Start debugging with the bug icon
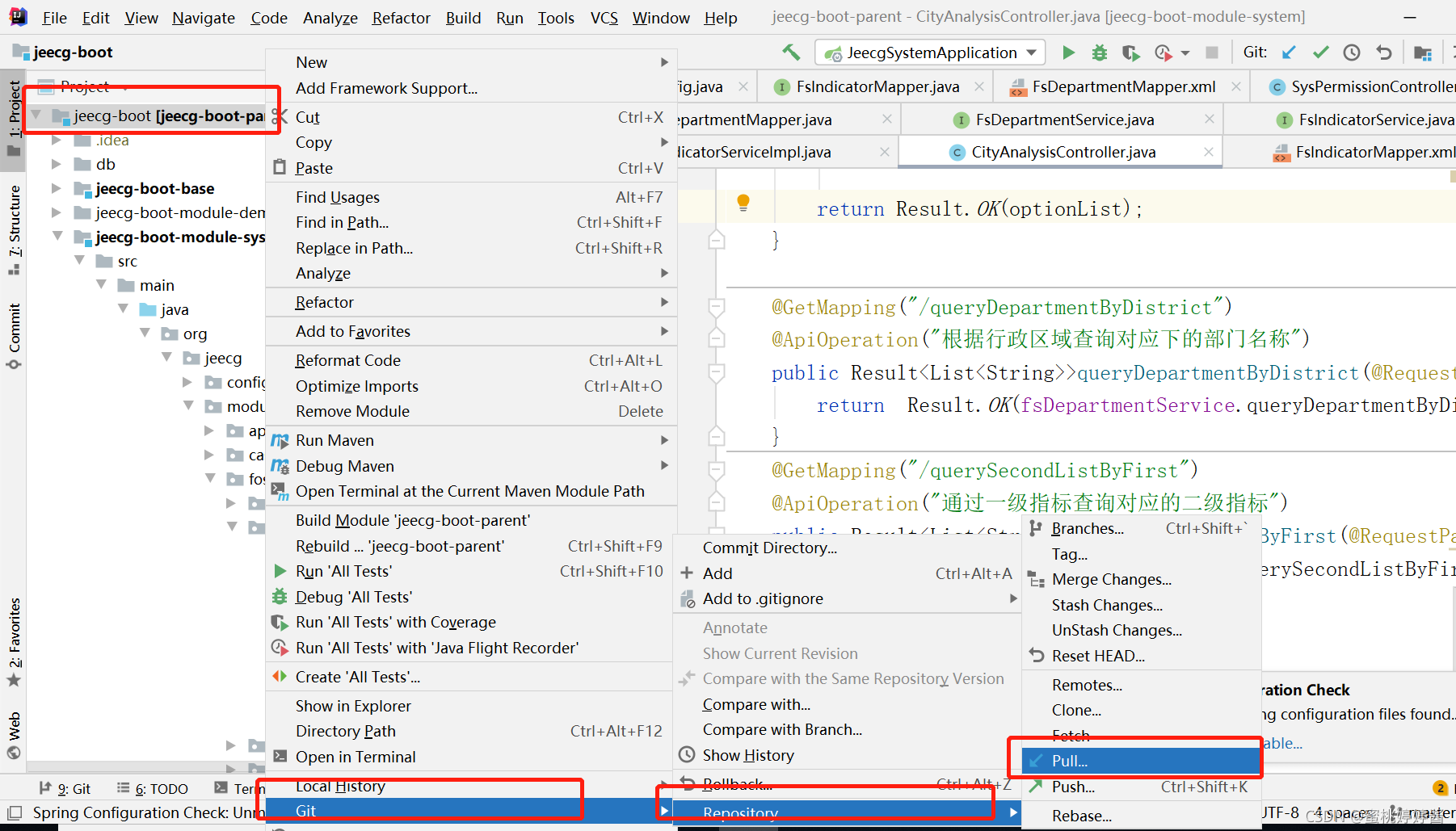The width and height of the screenshot is (1456, 831). pyautogui.click(x=1099, y=52)
